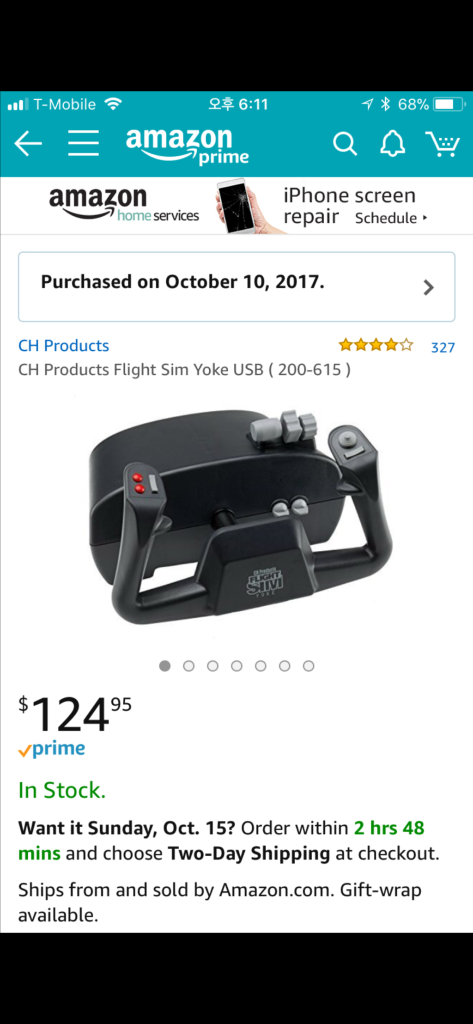
Task: Tap the Amazon Prime logo
Action: click(x=187, y=145)
